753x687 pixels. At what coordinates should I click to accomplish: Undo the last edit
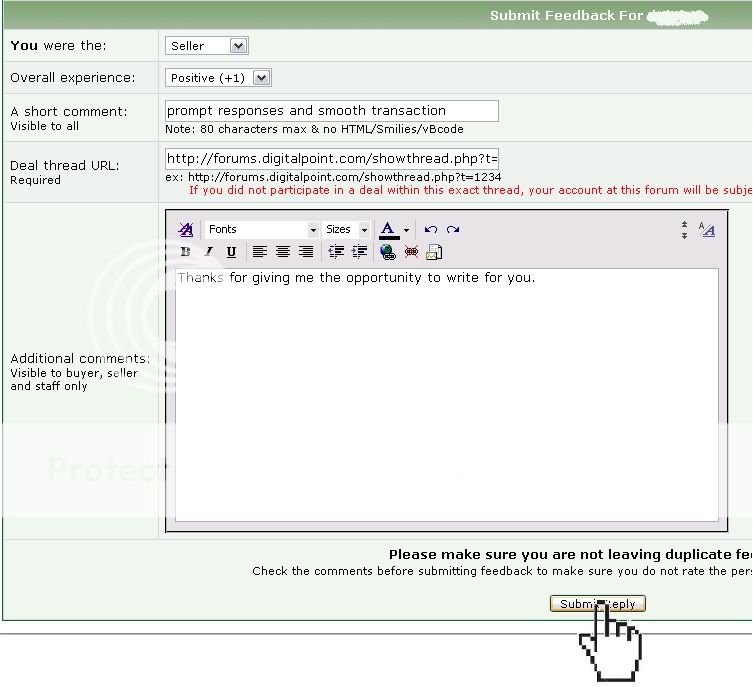[430, 229]
